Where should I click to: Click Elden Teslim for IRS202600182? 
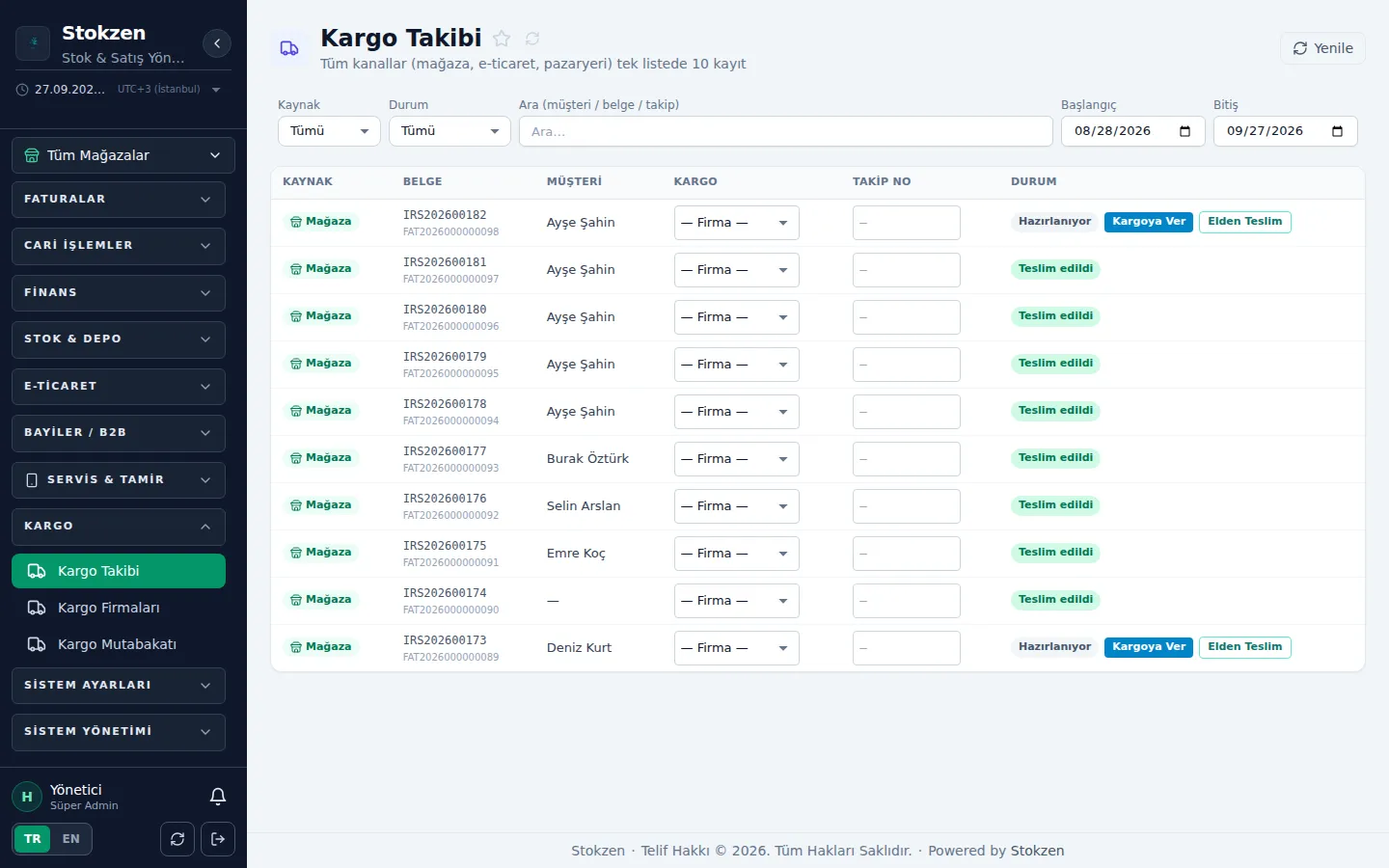pyautogui.click(x=1245, y=222)
